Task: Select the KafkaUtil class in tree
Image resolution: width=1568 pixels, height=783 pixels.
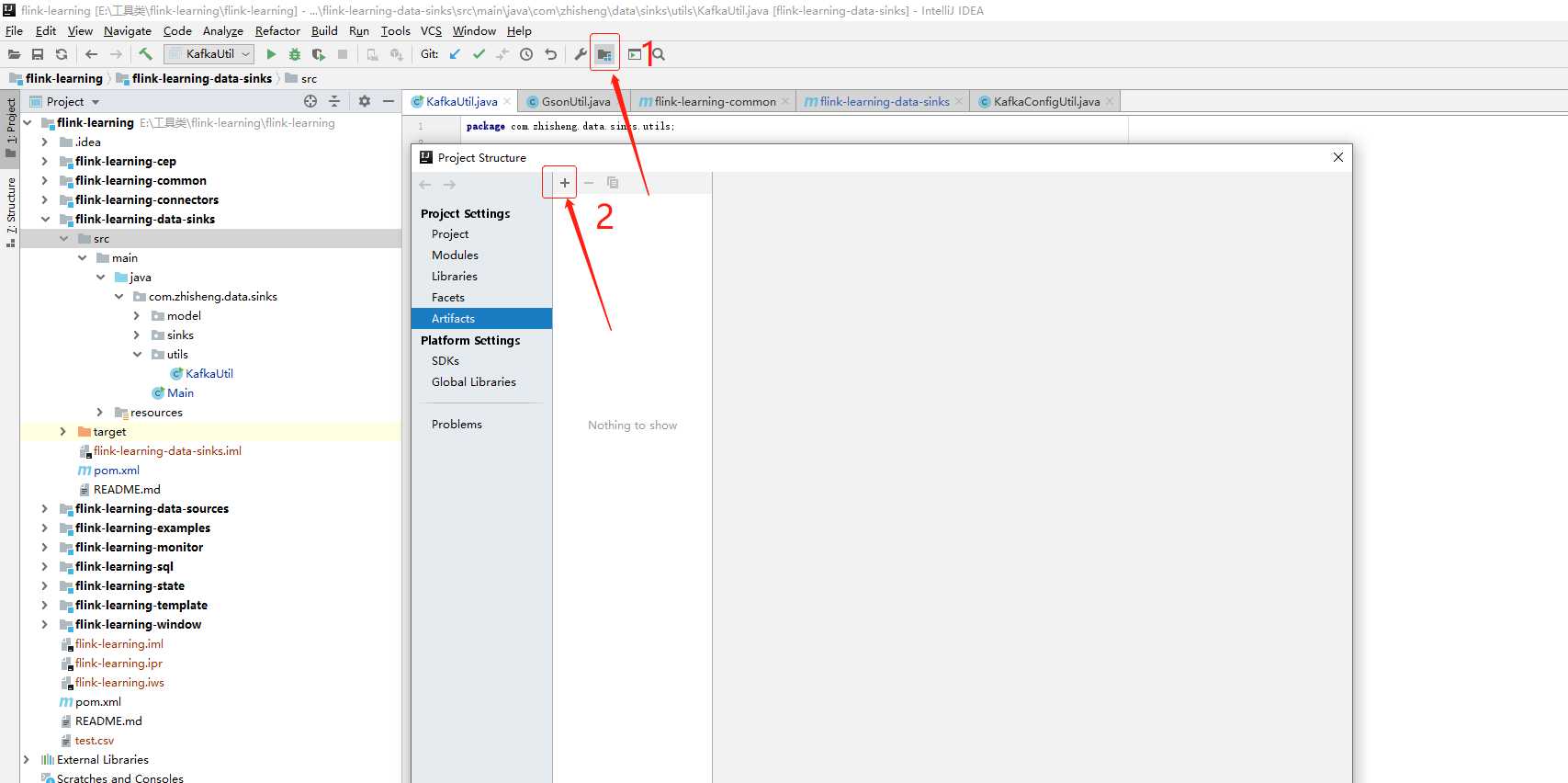Action: (209, 373)
